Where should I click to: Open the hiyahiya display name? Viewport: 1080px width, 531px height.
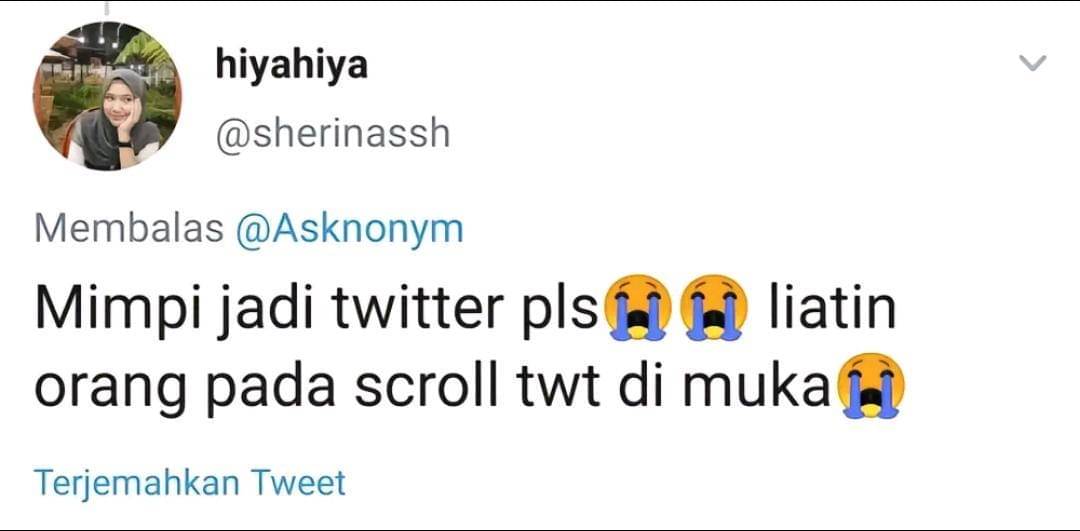[291, 66]
